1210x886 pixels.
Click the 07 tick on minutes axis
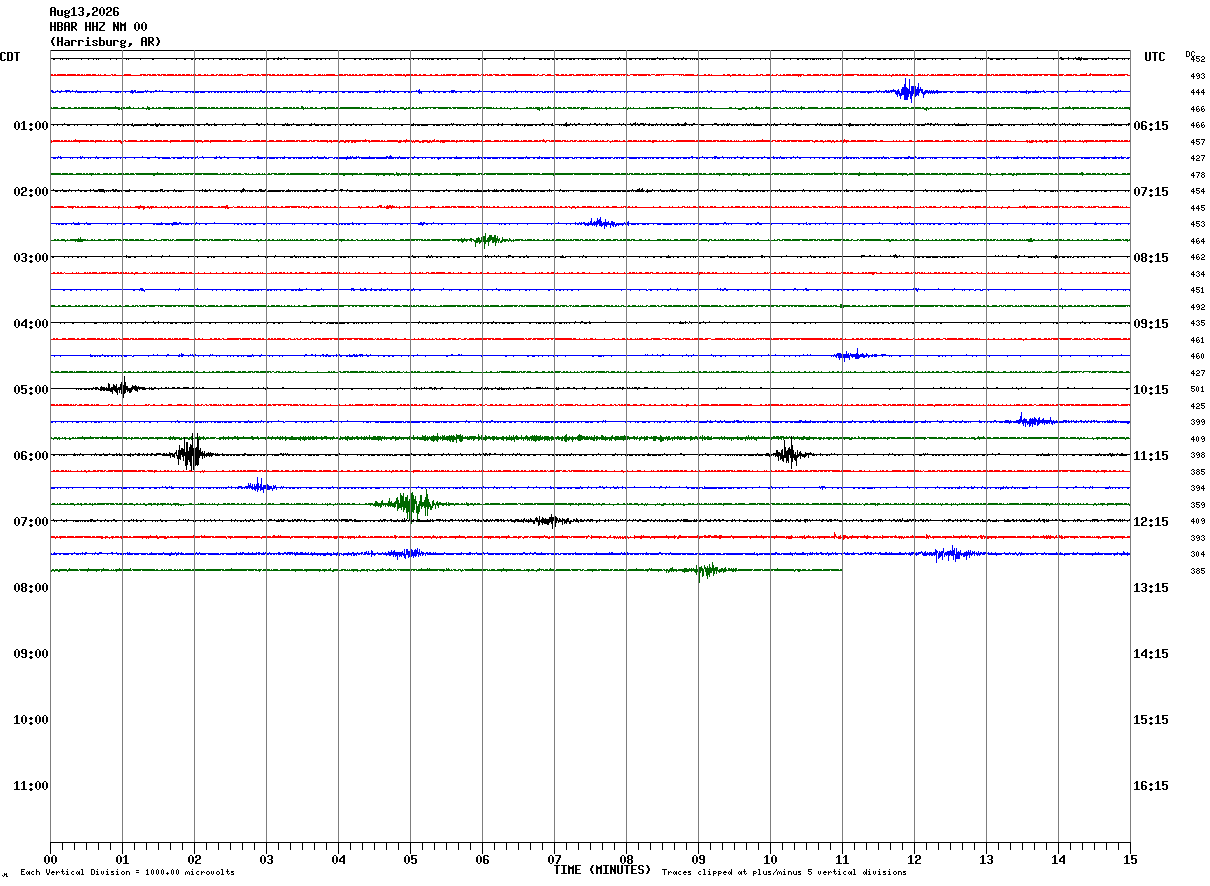pos(554,859)
